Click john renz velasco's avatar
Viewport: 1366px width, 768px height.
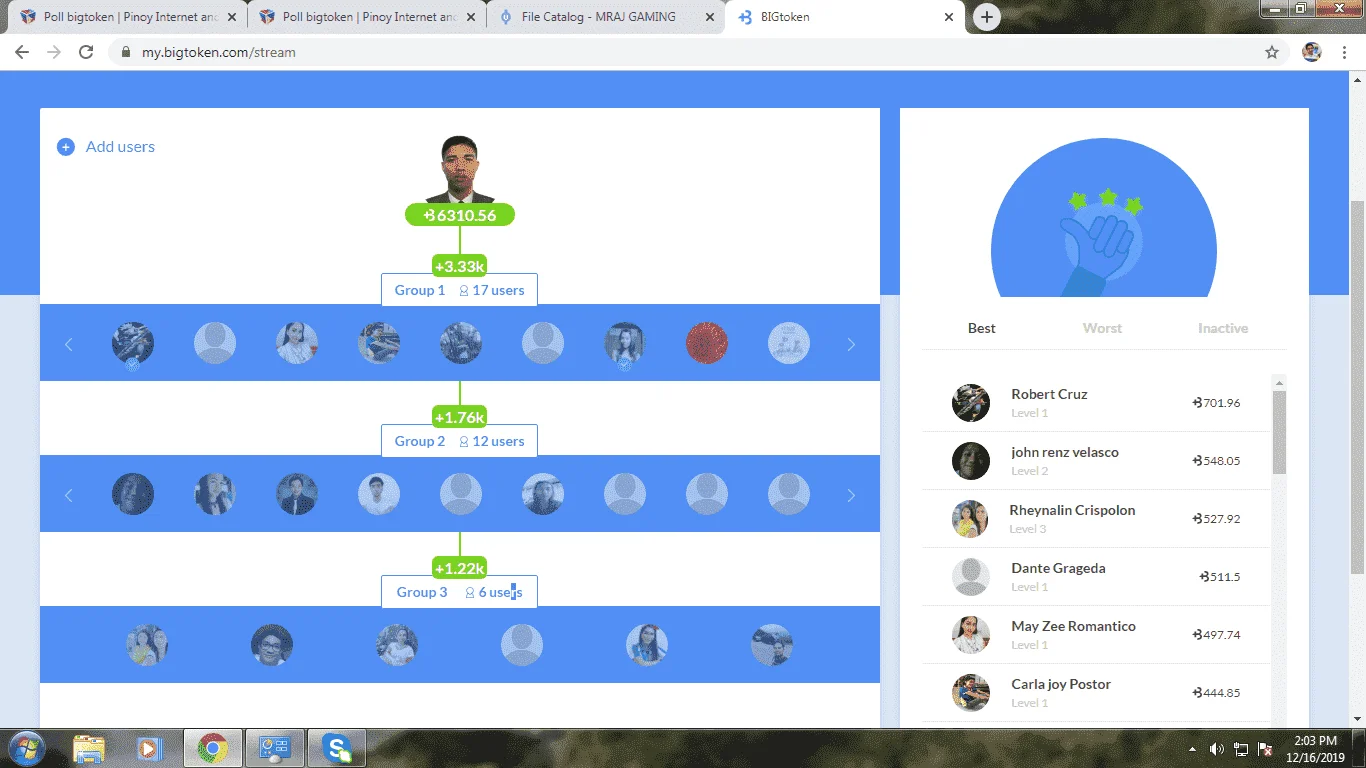pyautogui.click(x=971, y=461)
